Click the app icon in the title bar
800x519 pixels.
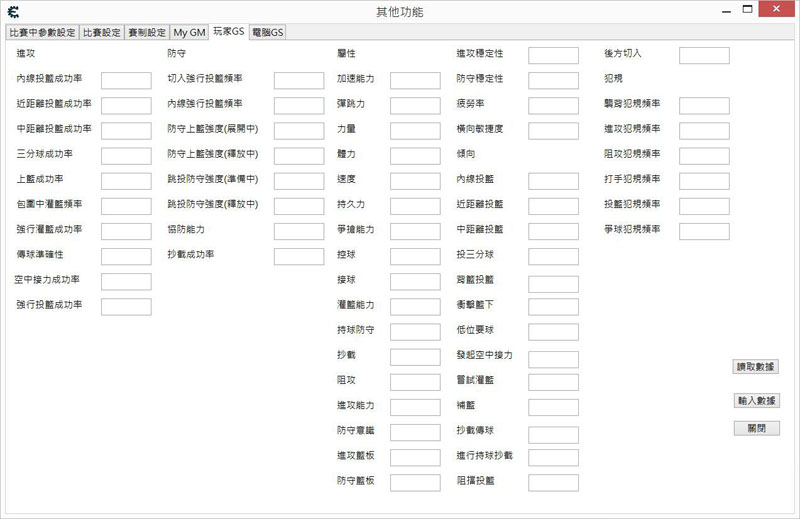point(12,12)
